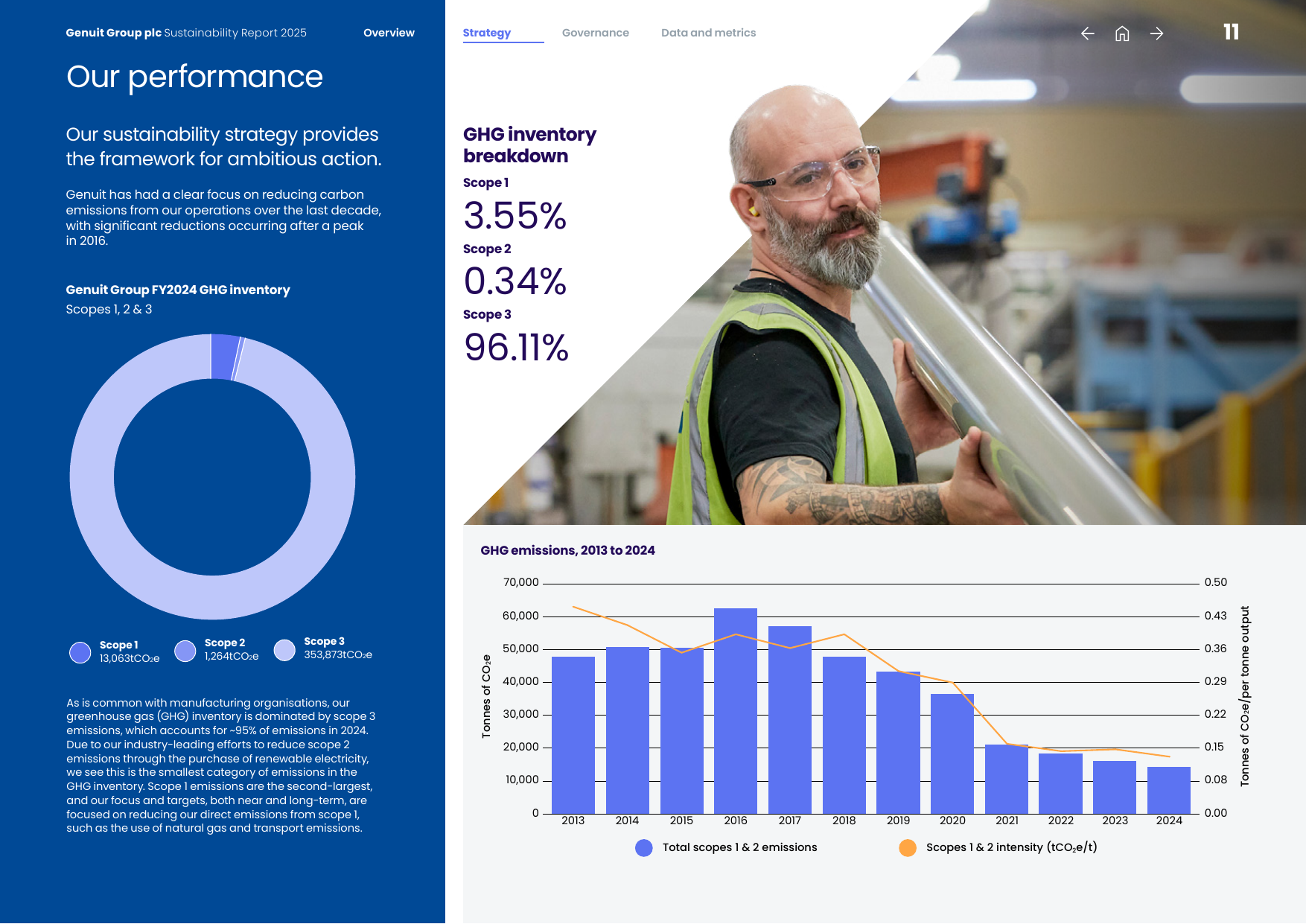Click the page number 11

point(1231,32)
